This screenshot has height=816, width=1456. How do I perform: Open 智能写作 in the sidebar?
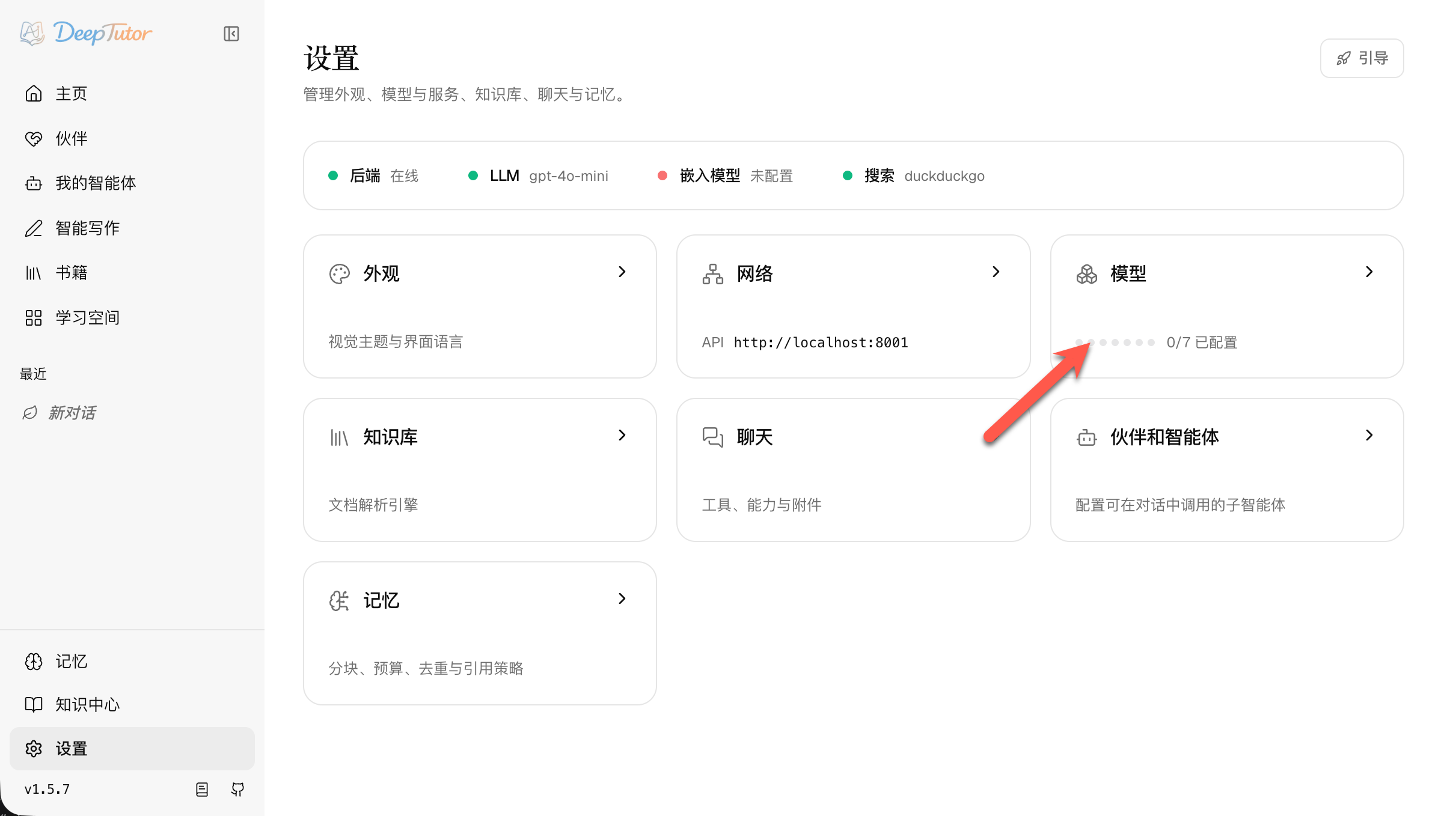tap(132, 228)
